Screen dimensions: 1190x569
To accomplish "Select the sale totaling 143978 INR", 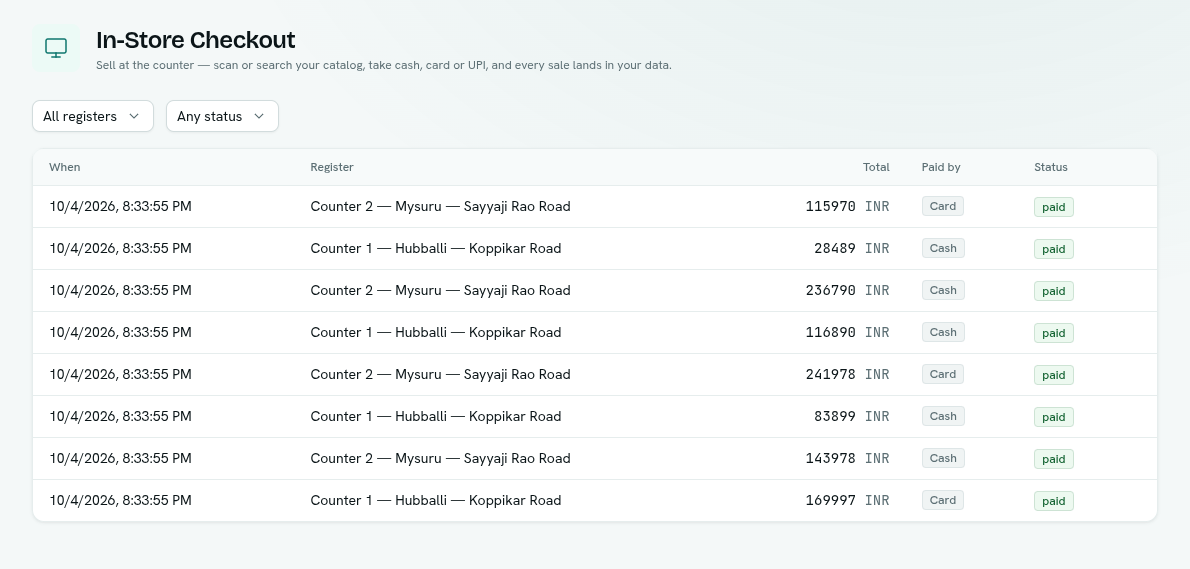I will pos(595,458).
